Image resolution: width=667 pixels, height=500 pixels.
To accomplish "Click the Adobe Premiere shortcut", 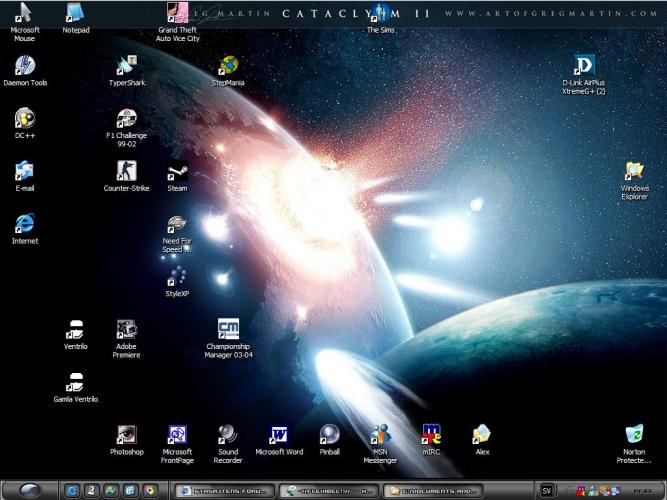I will click(126, 329).
